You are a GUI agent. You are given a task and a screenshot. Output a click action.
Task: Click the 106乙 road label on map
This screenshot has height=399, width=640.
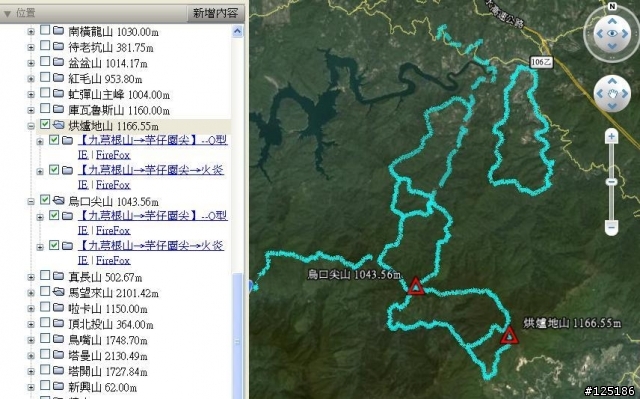(541, 62)
